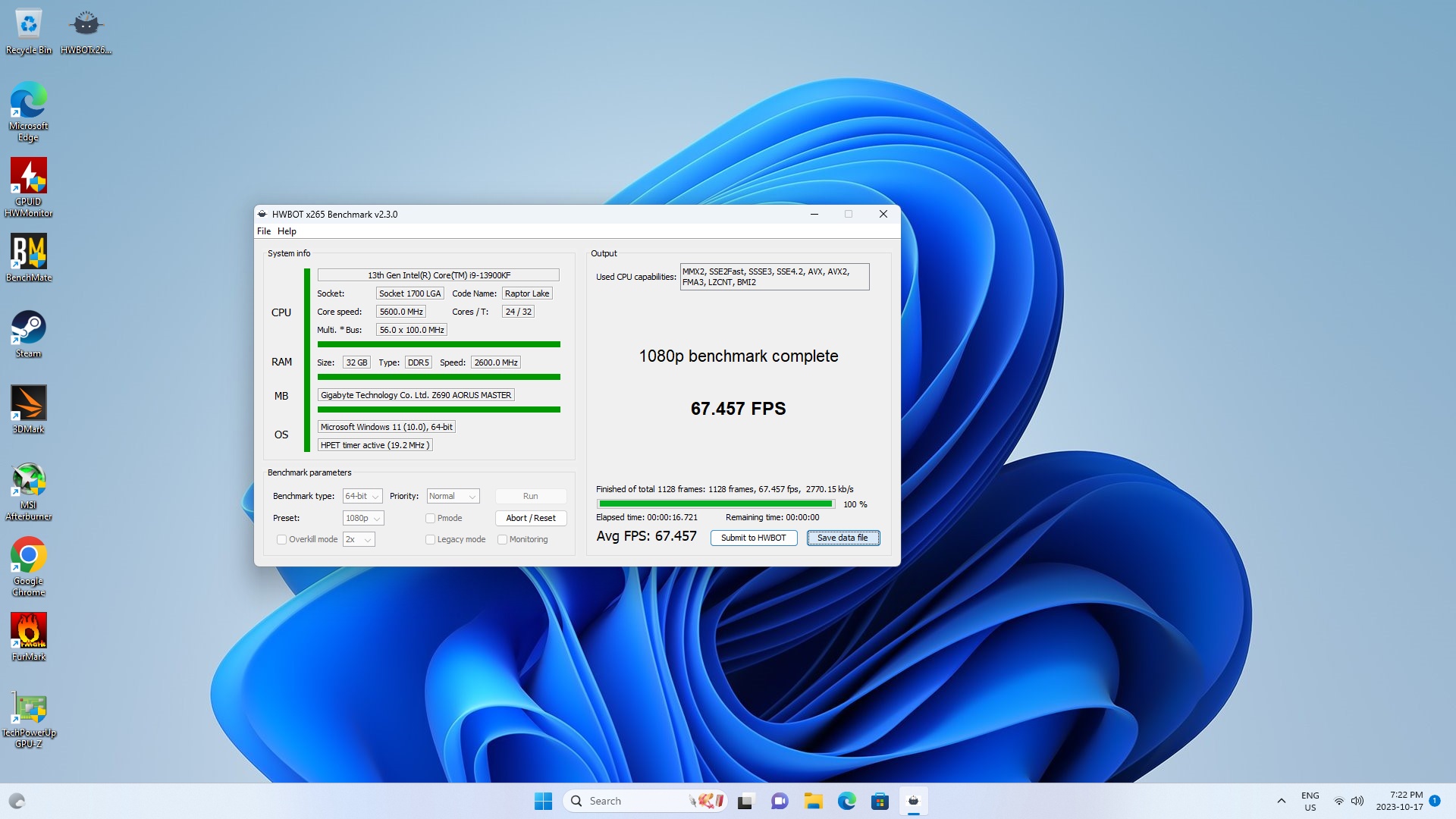Image resolution: width=1456 pixels, height=819 pixels.
Task: Open the Help menu
Action: [287, 231]
